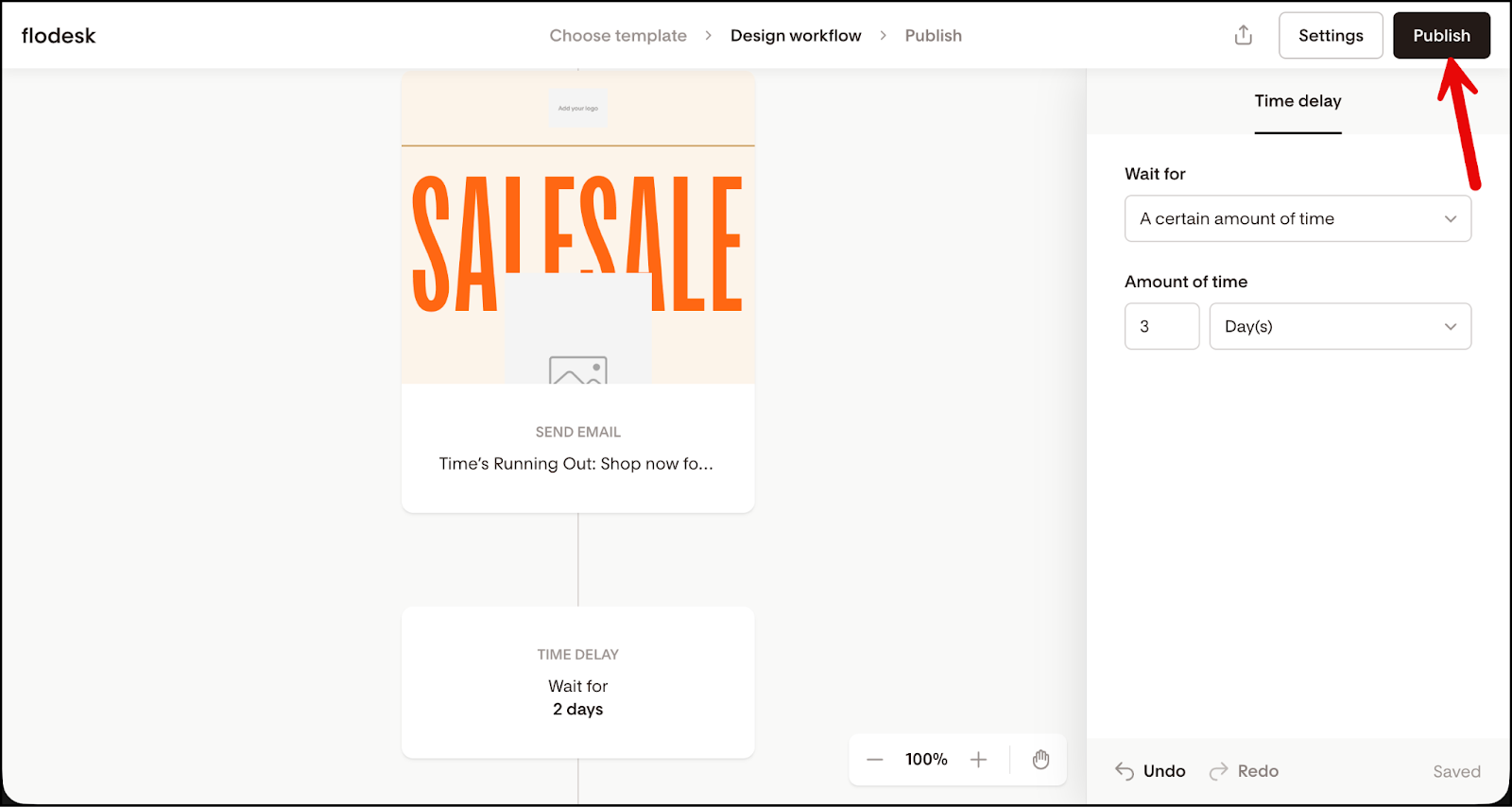Open workflow Settings

pos(1330,36)
